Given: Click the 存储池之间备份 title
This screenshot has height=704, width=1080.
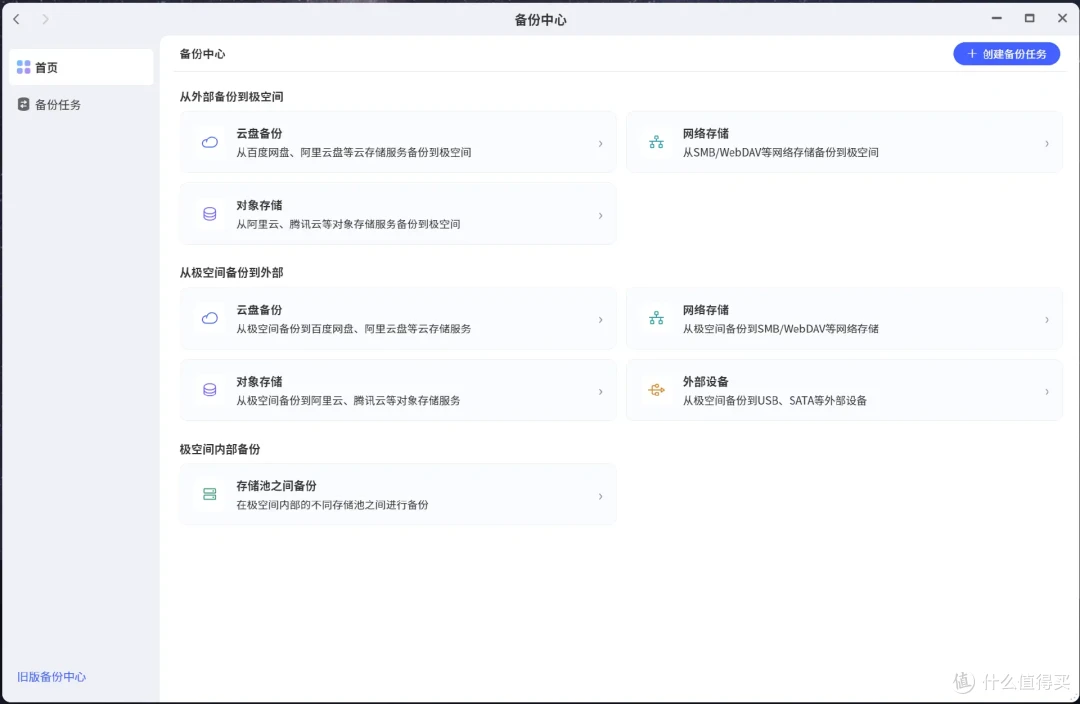Looking at the screenshot, I should (276, 486).
